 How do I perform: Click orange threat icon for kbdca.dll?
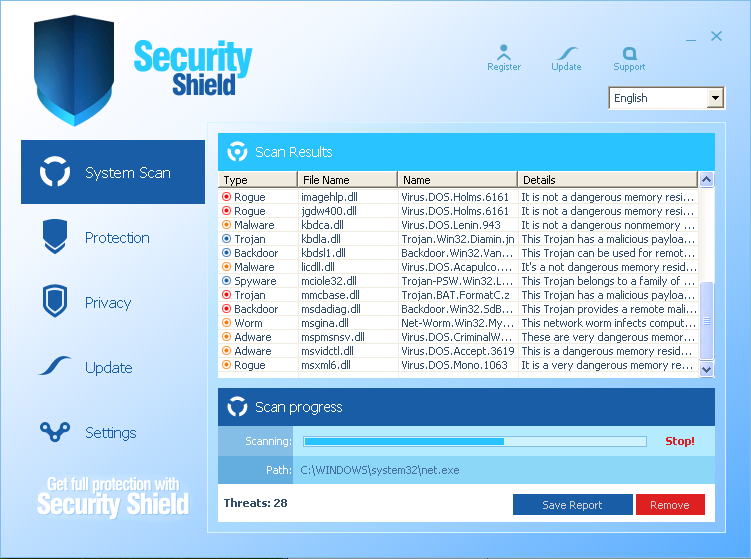click(227, 224)
